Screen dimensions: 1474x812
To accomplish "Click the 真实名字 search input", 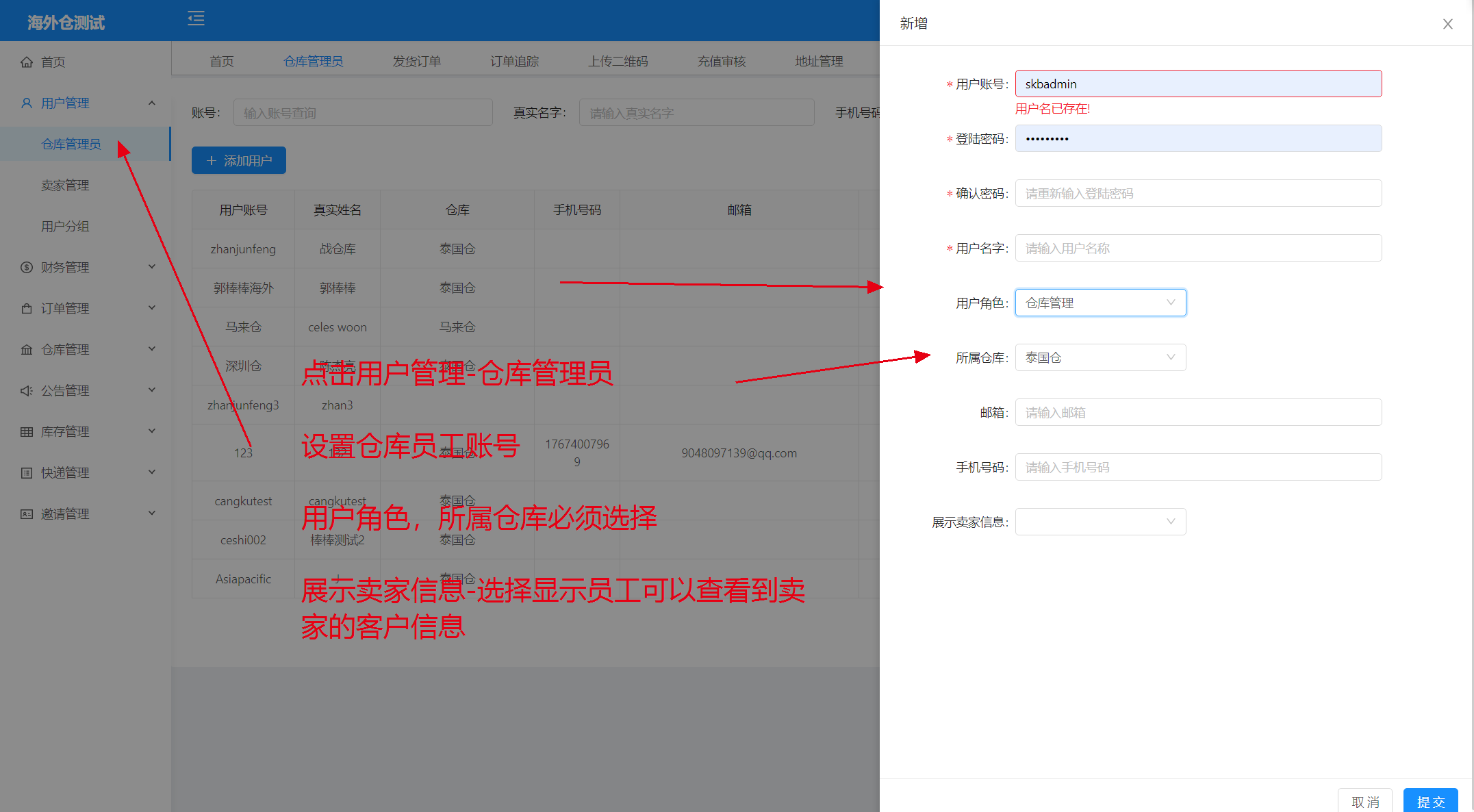I will pyautogui.click(x=697, y=112).
